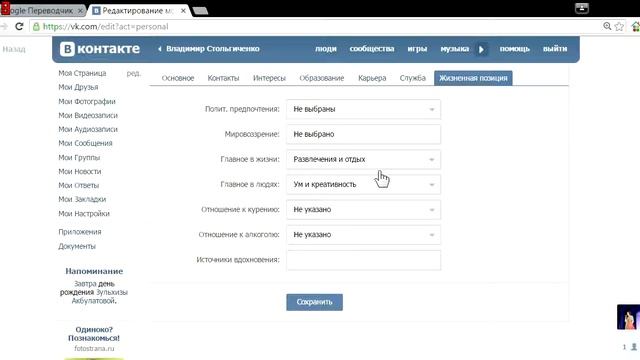Open the Главное в людях dropdown
The width and height of the screenshot is (640, 360).
(363, 184)
